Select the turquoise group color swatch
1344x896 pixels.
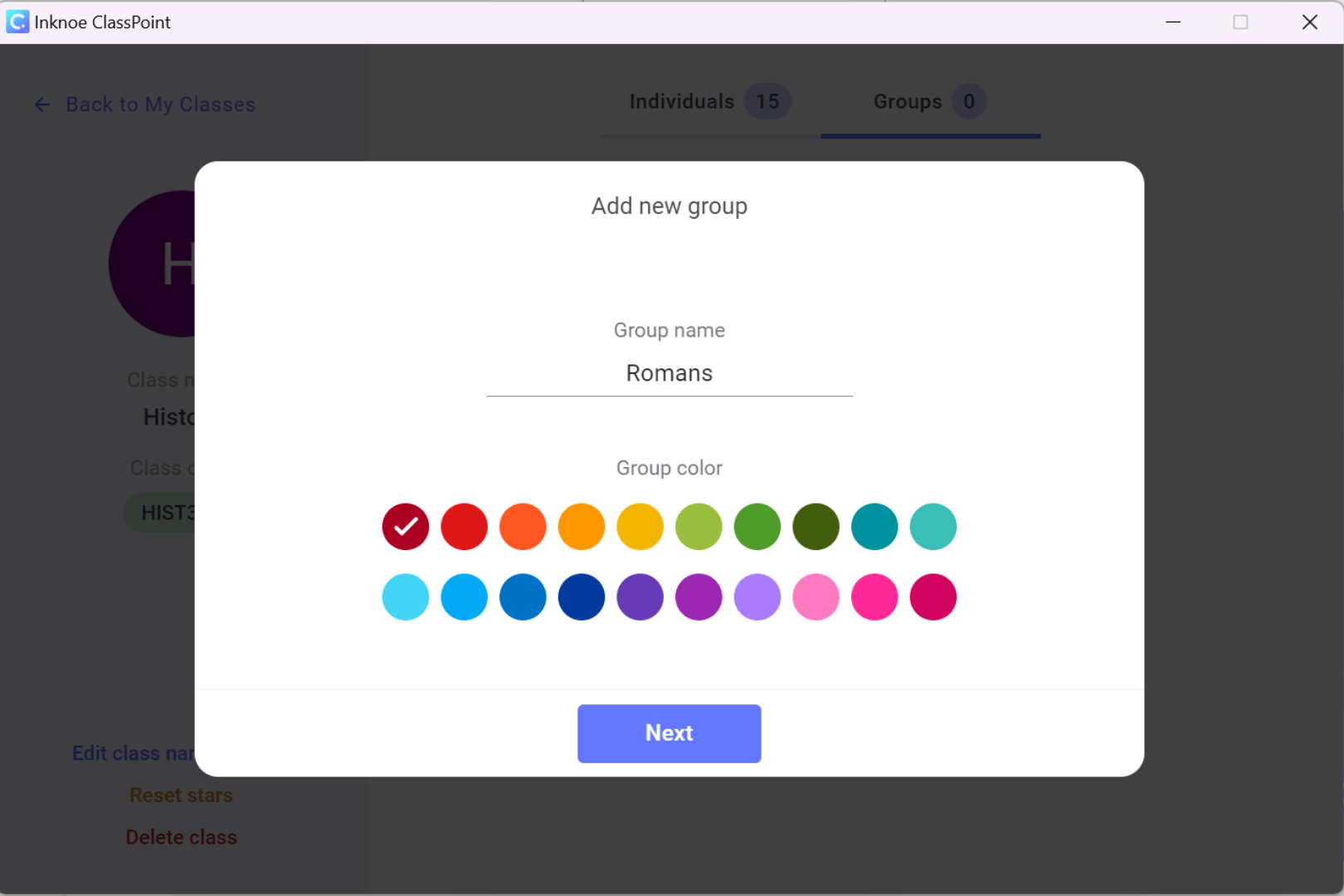tap(933, 527)
